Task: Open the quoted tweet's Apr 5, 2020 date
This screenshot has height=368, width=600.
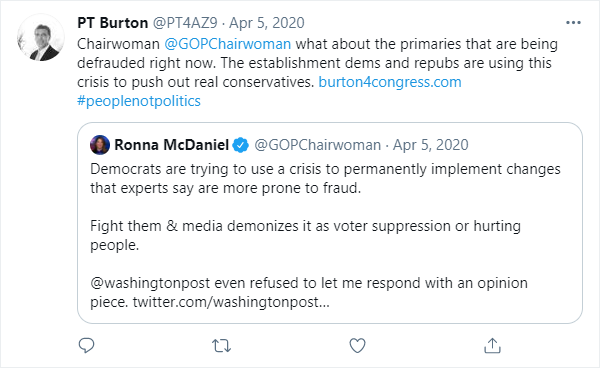Action: pos(430,145)
